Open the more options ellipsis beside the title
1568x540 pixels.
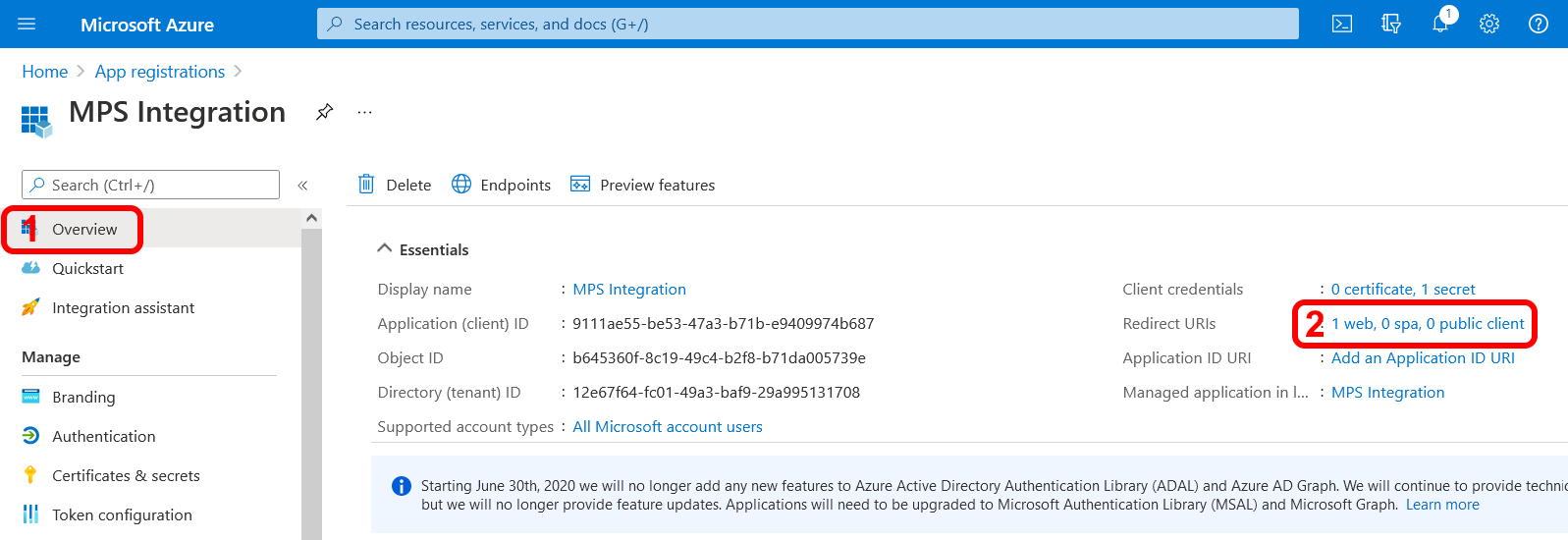(x=364, y=112)
